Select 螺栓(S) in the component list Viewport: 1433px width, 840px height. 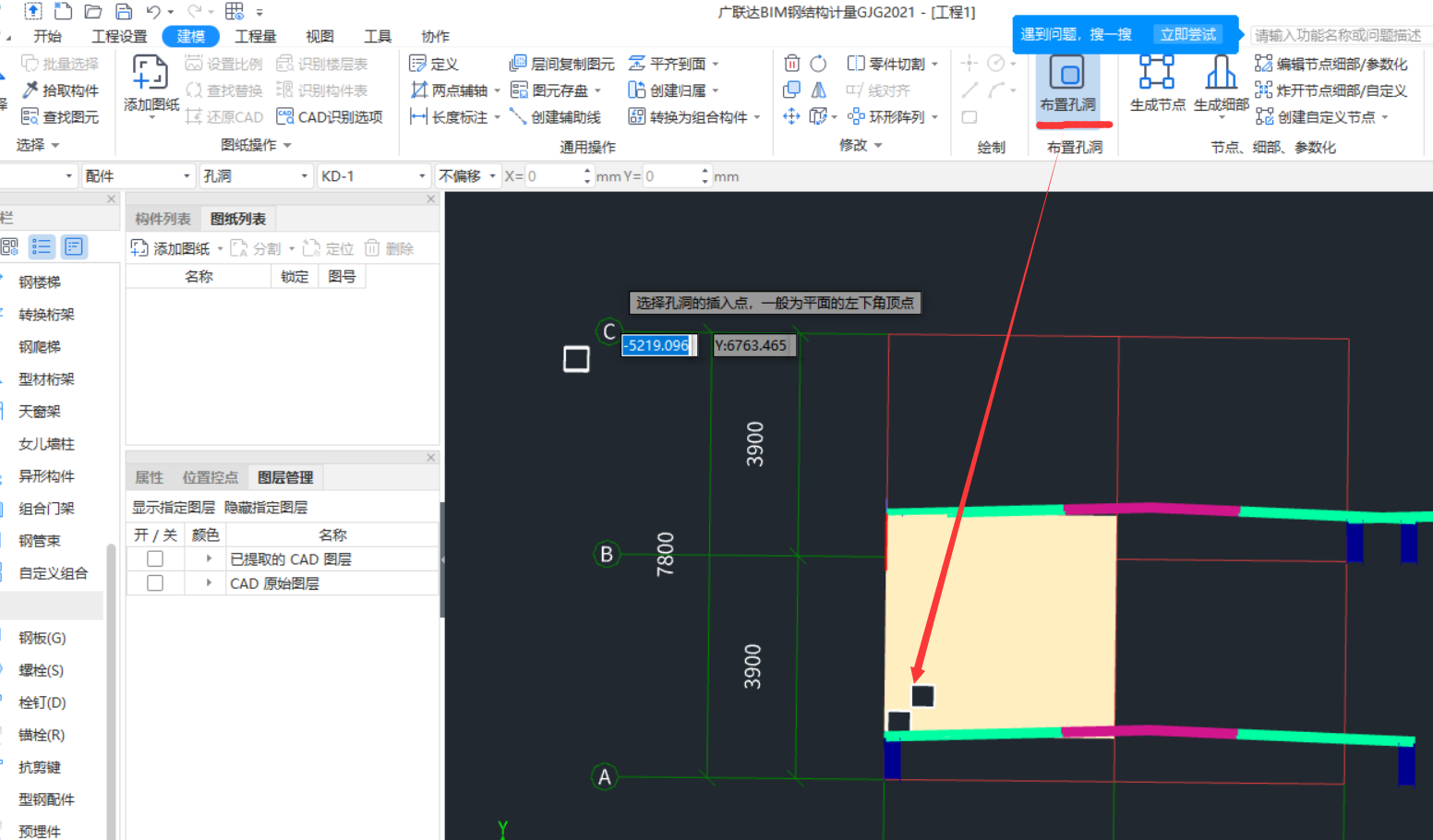pos(42,670)
